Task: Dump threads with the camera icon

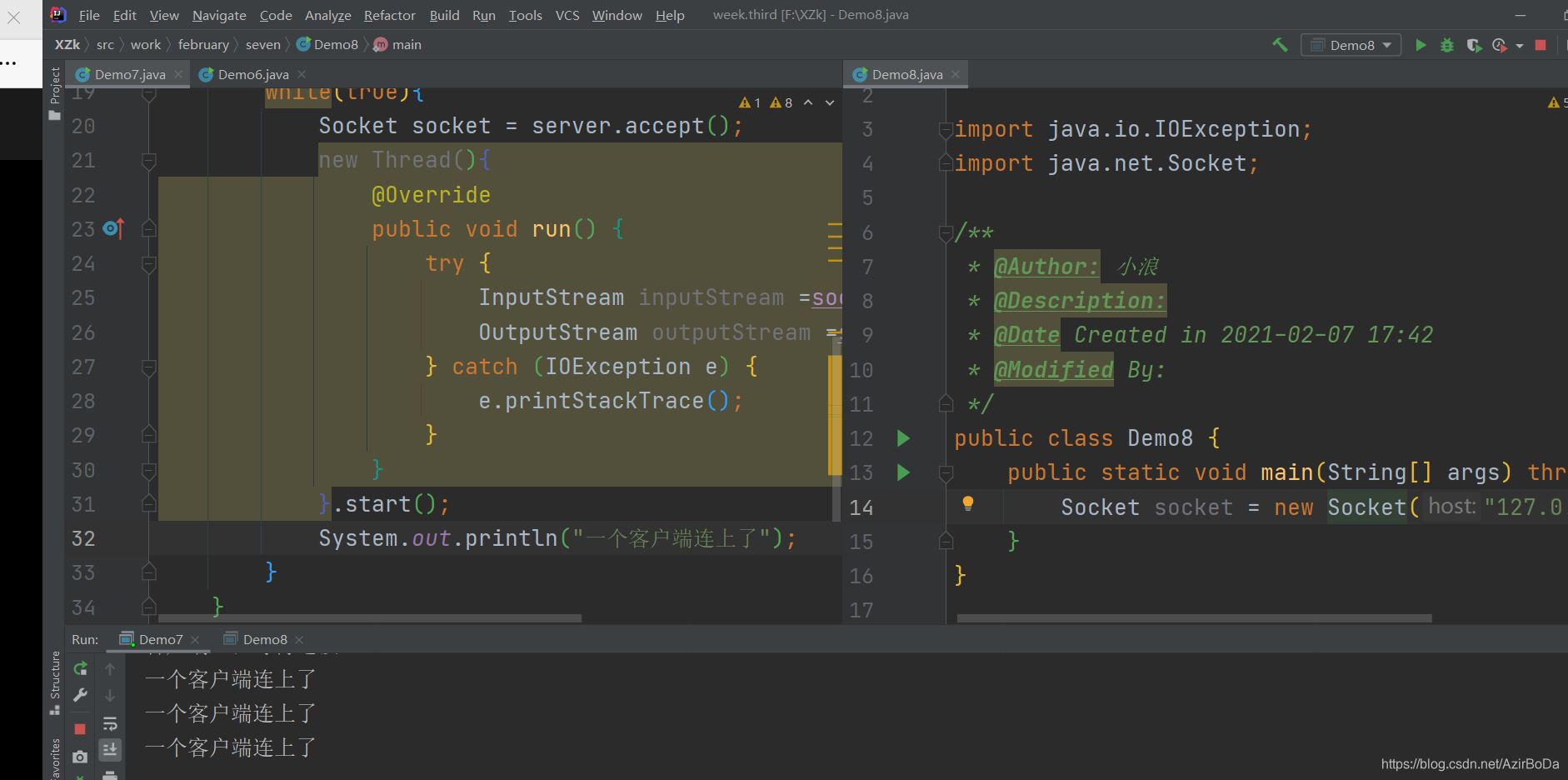Action: click(80, 757)
